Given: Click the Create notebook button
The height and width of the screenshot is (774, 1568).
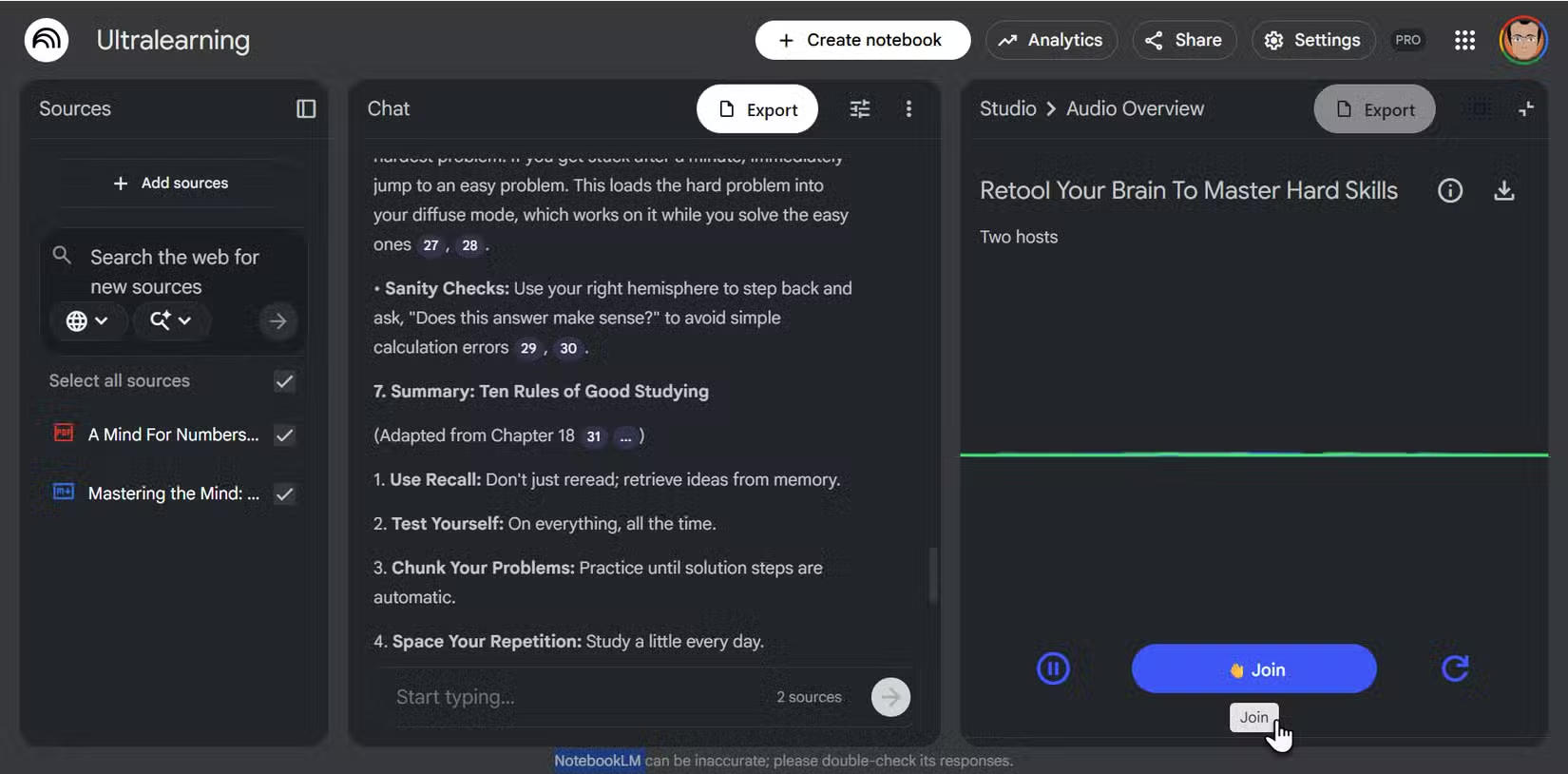Looking at the screenshot, I should (862, 40).
